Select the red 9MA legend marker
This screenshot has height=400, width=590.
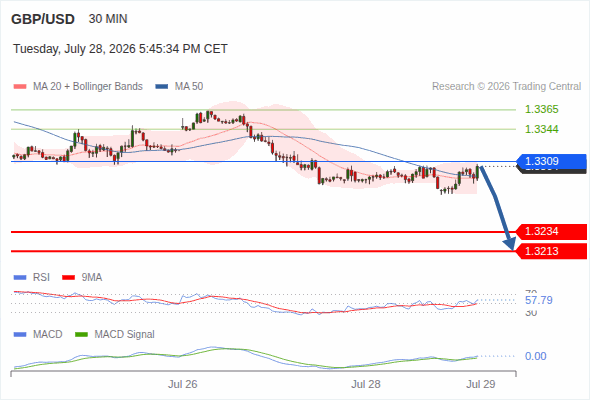pyautogui.click(x=68, y=278)
